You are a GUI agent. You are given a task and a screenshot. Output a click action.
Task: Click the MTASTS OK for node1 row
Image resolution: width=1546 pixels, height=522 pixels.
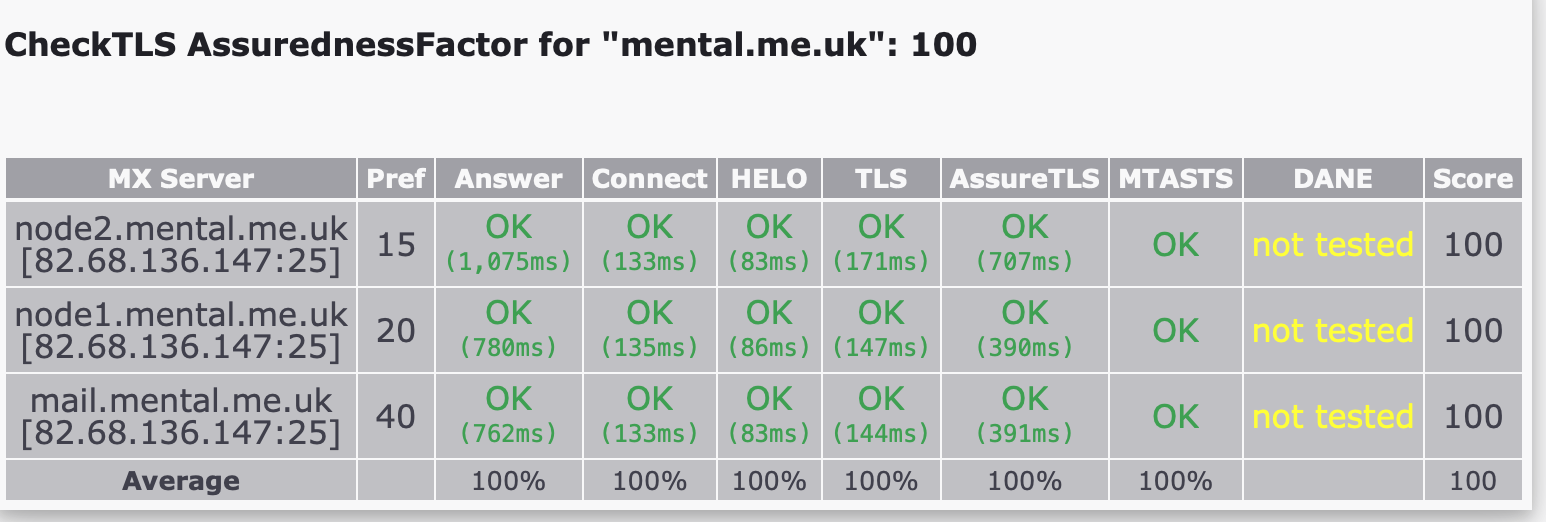pyautogui.click(x=1175, y=331)
